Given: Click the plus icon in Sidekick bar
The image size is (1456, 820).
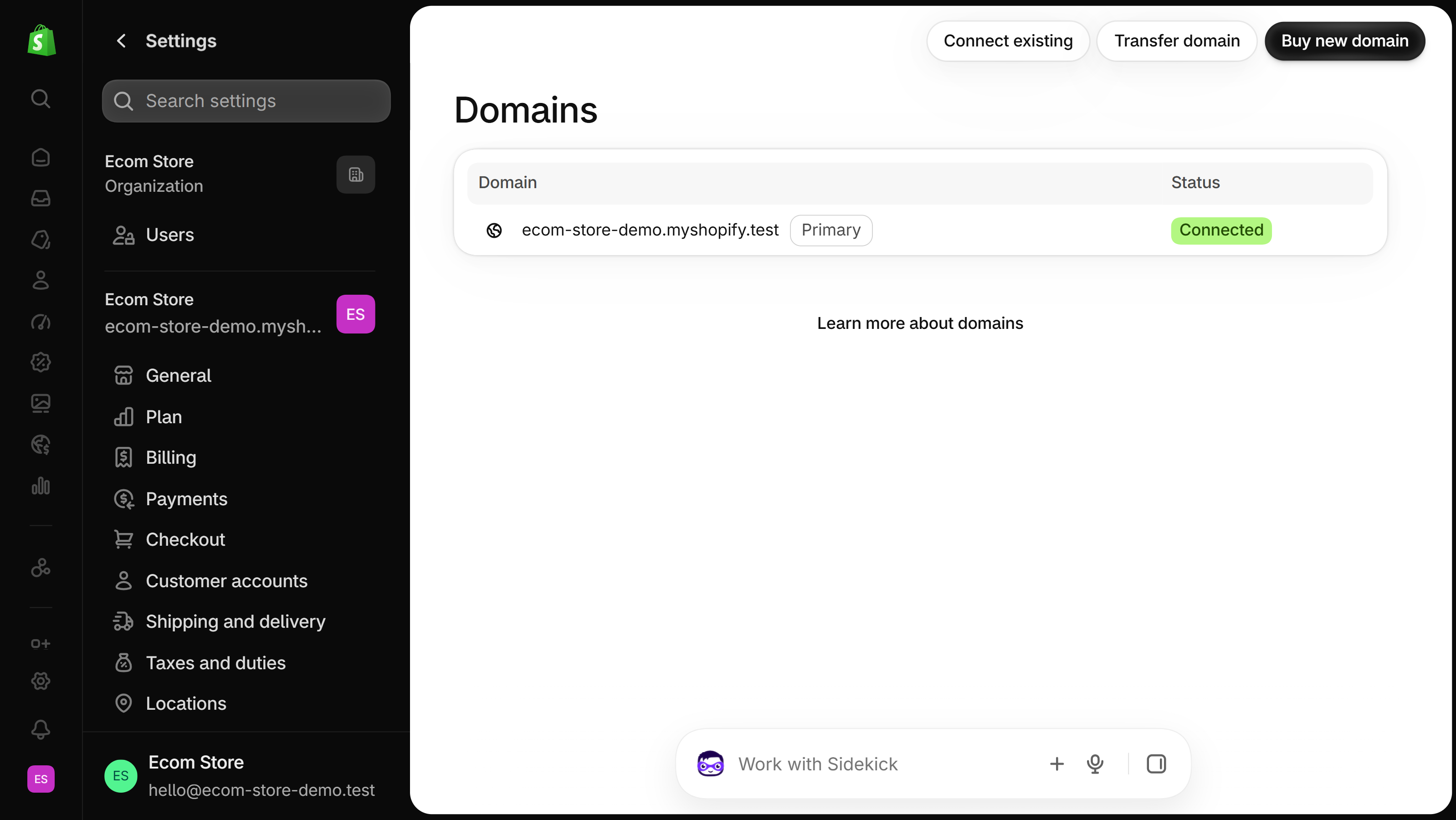Looking at the screenshot, I should [x=1056, y=764].
